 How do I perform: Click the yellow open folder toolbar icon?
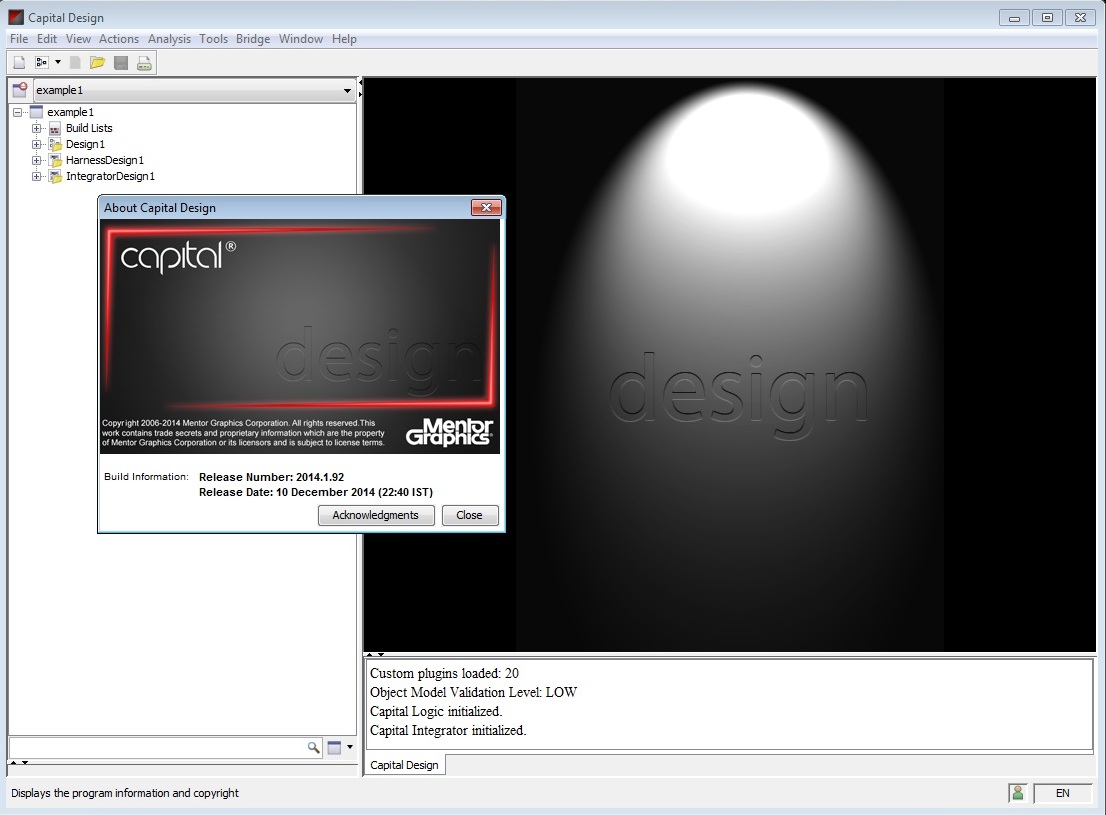coord(97,63)
